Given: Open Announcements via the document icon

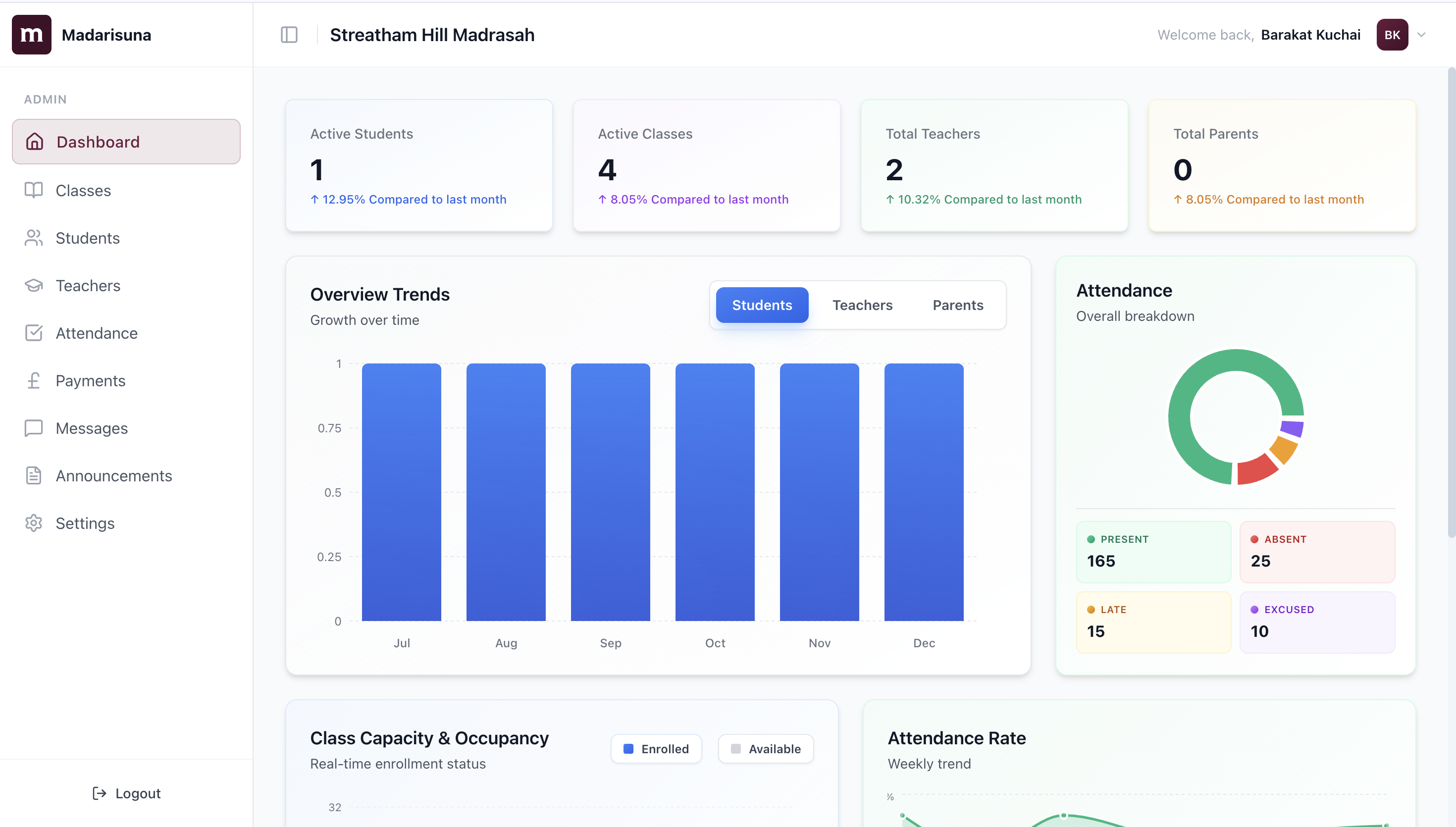Looking at the screenshot, I should point(34,475).
